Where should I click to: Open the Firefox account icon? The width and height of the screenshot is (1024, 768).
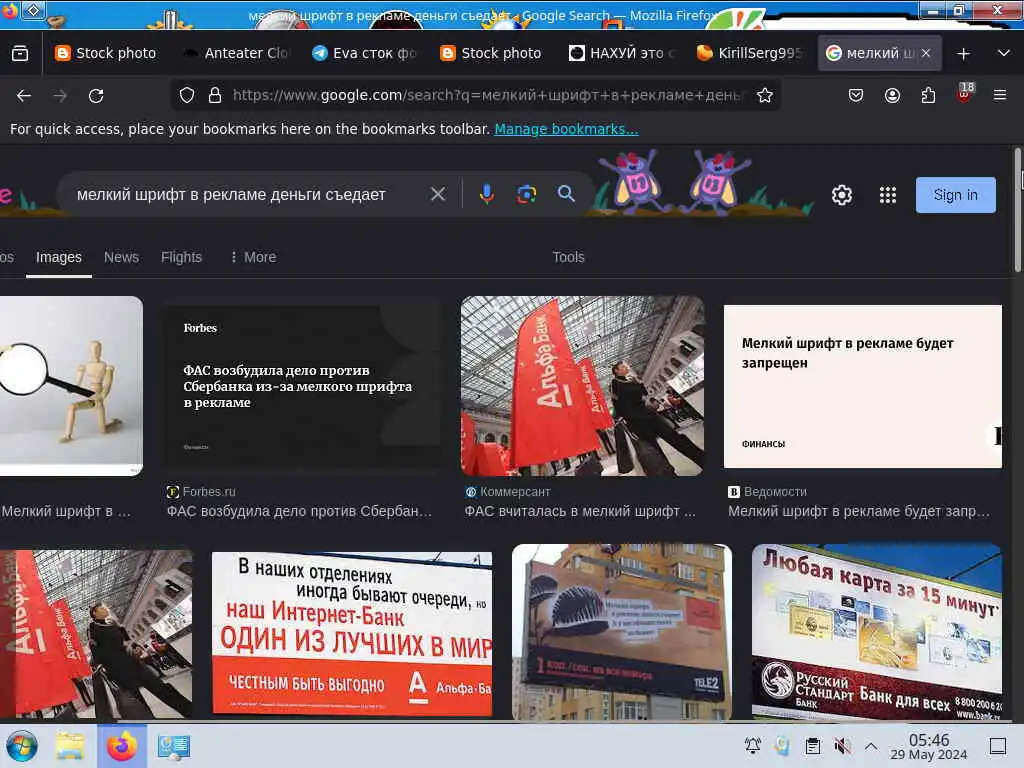point(892,95)
